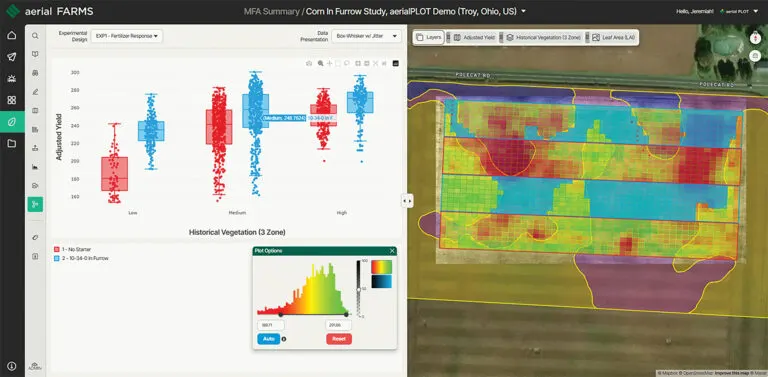Click the 'High' x-axis category label
768x377 pixels.
point(341,213)
